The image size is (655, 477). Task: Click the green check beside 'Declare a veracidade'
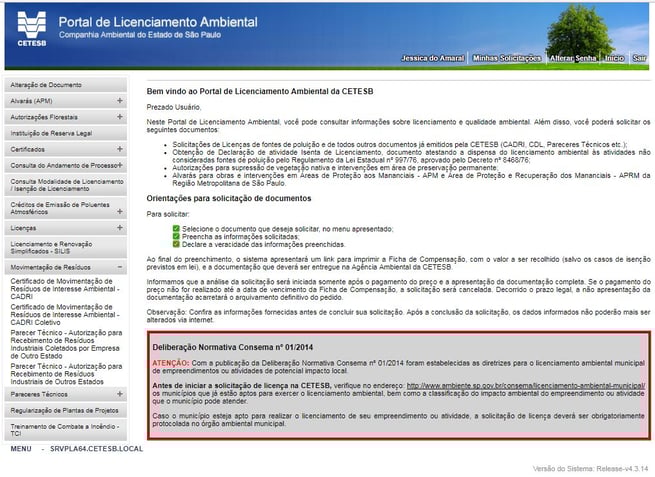(176, 244)
